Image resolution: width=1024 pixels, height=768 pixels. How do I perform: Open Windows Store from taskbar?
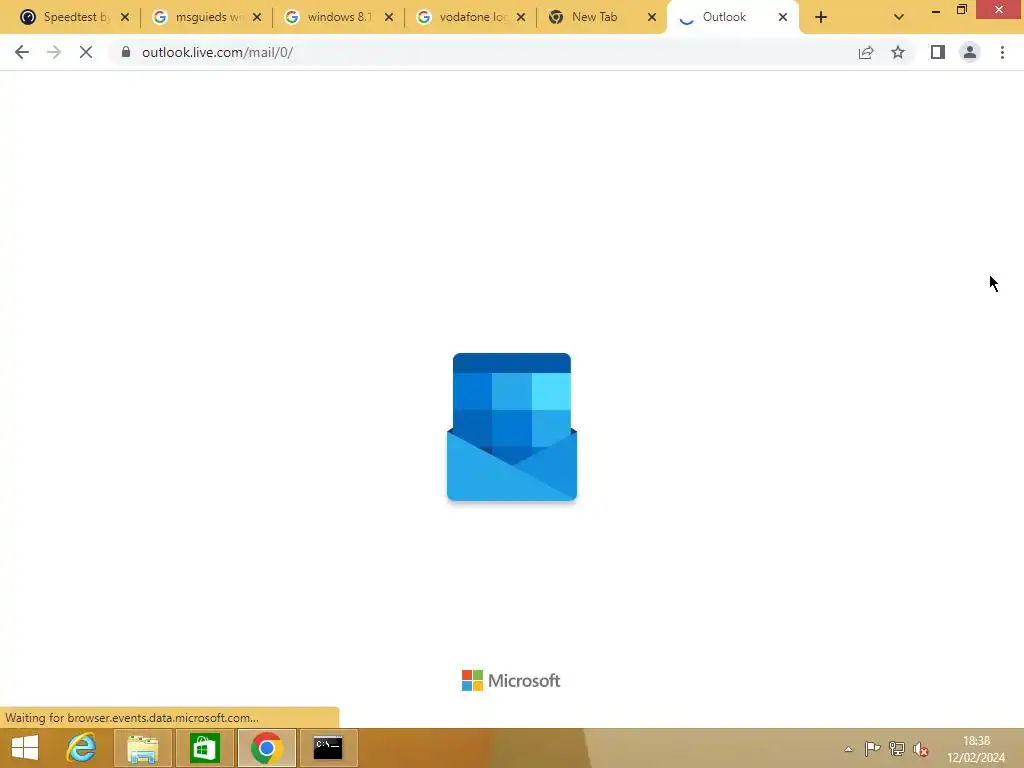point(204,748)
